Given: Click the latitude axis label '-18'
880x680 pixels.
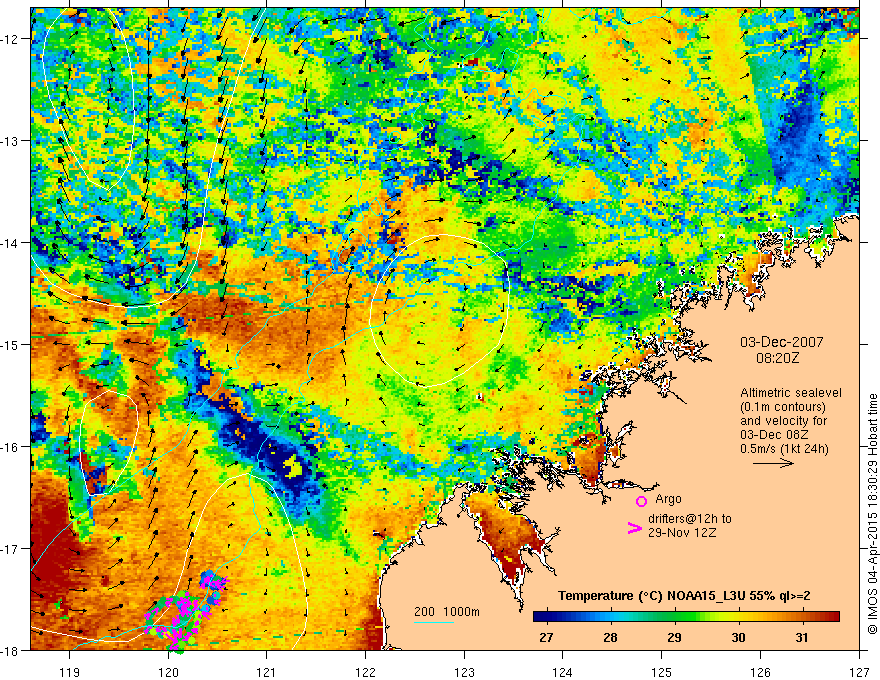Looking at the screenshot, I should [x=11, y=650].
